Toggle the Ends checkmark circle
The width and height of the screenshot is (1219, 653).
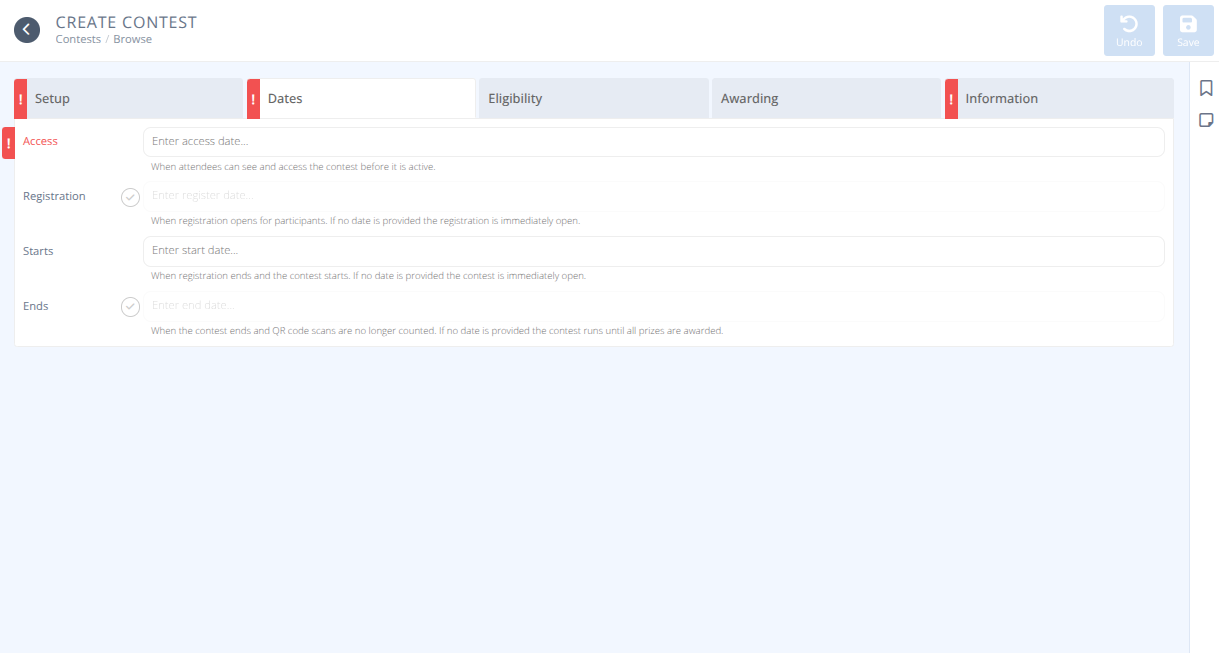tap(130, 306)
